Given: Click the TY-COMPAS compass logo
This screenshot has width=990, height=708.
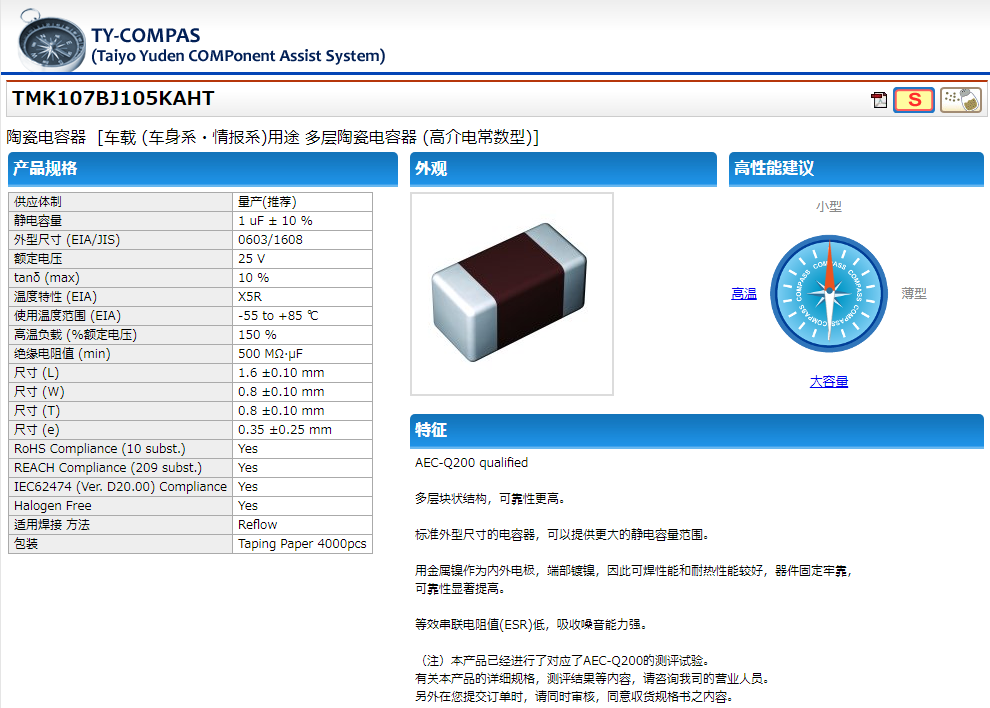Looking at the screenshot, I should pyautogui.click(x=50, y=38).
